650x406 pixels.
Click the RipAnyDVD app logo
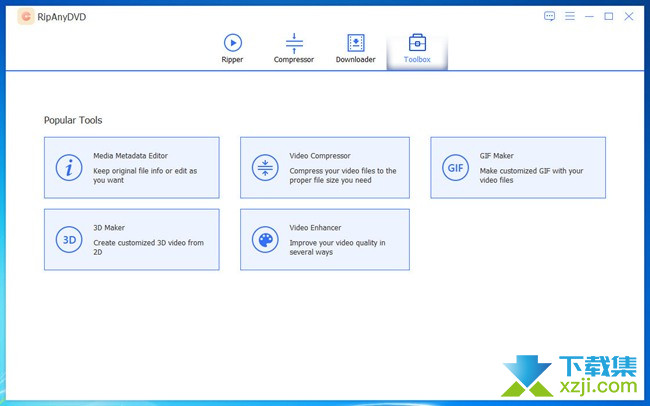[x=26, y=17]
